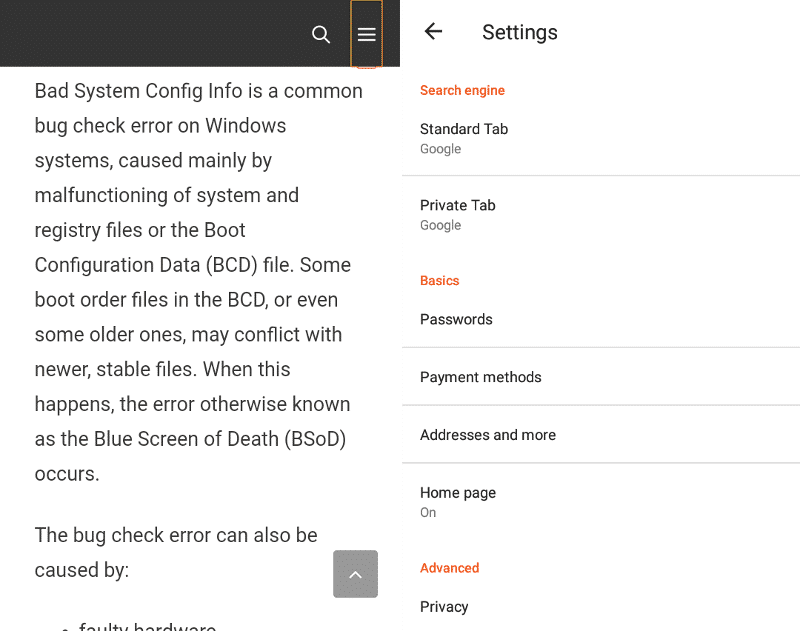Click the scroll-to-top chevron button
The image size is (800, 631).
tap(355, 574)
